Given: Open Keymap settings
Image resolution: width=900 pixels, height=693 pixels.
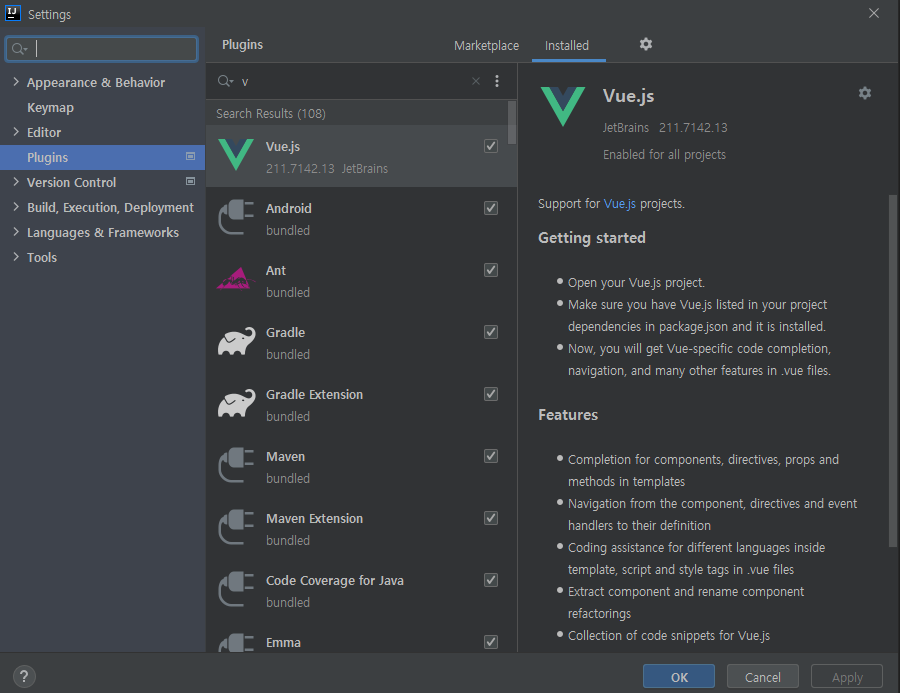Looking at the screenshot, I should tap(51, 107).
